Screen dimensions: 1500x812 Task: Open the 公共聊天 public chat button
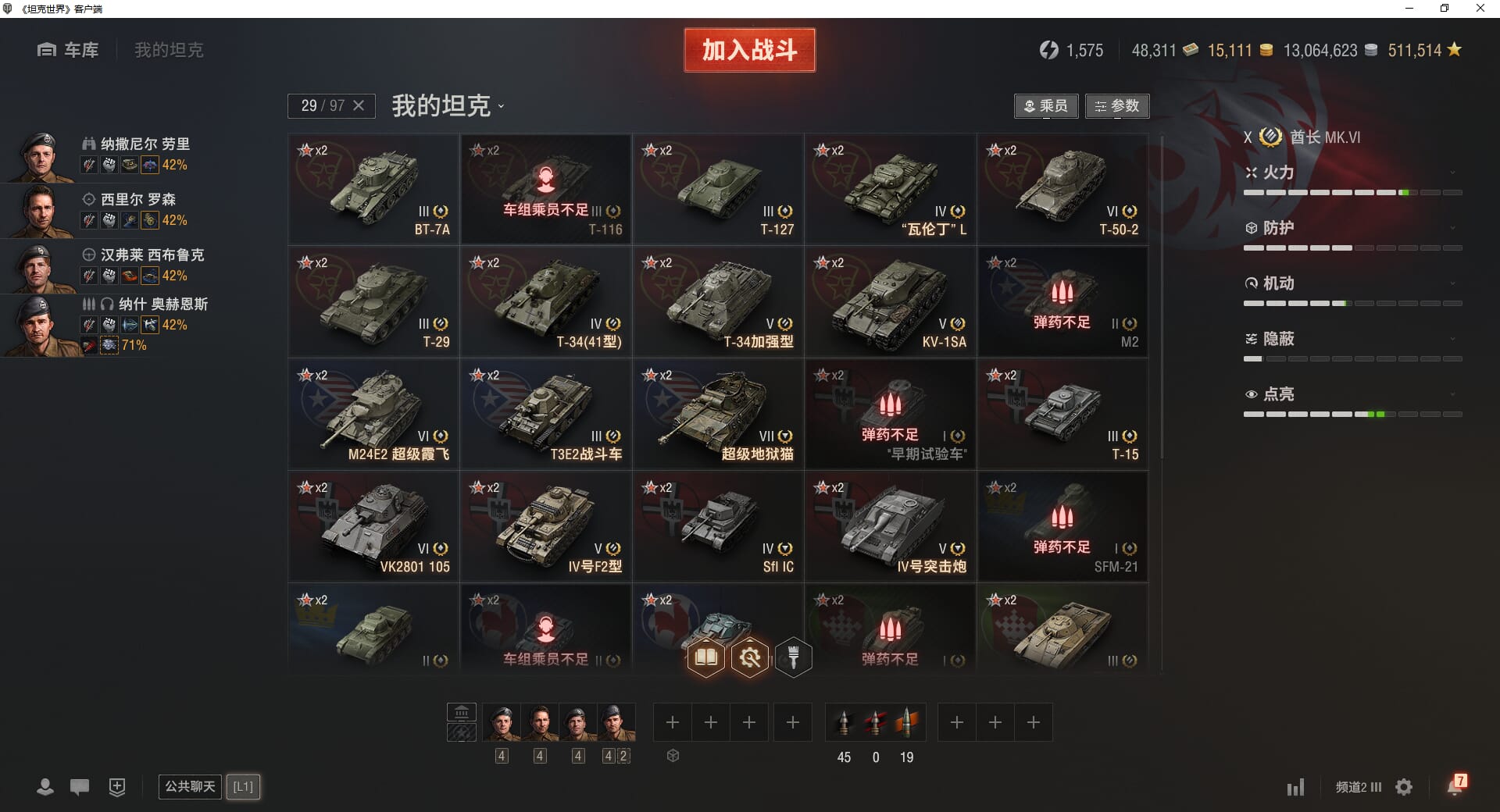point(190,786)
